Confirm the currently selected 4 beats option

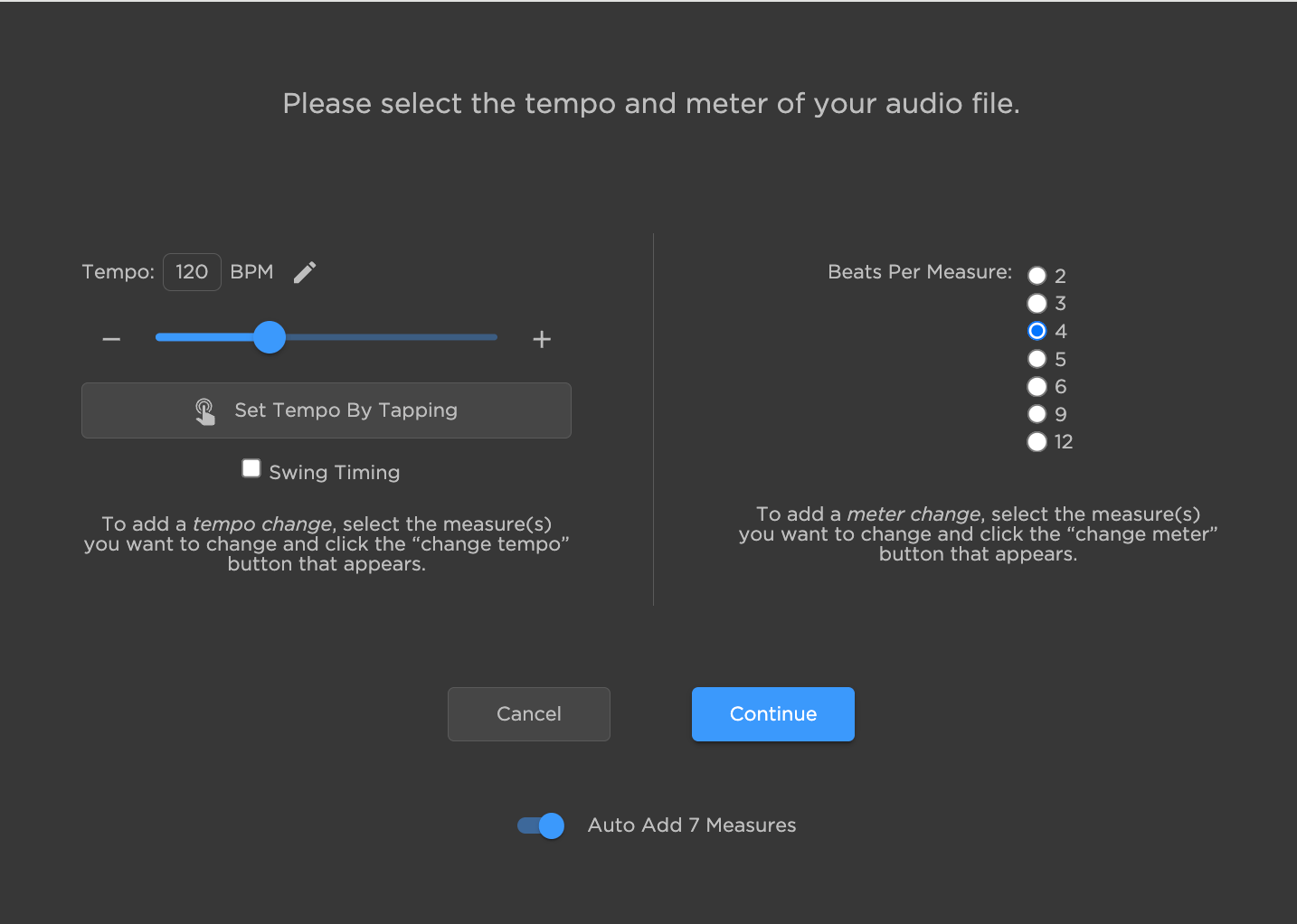tap(1037, 331)
